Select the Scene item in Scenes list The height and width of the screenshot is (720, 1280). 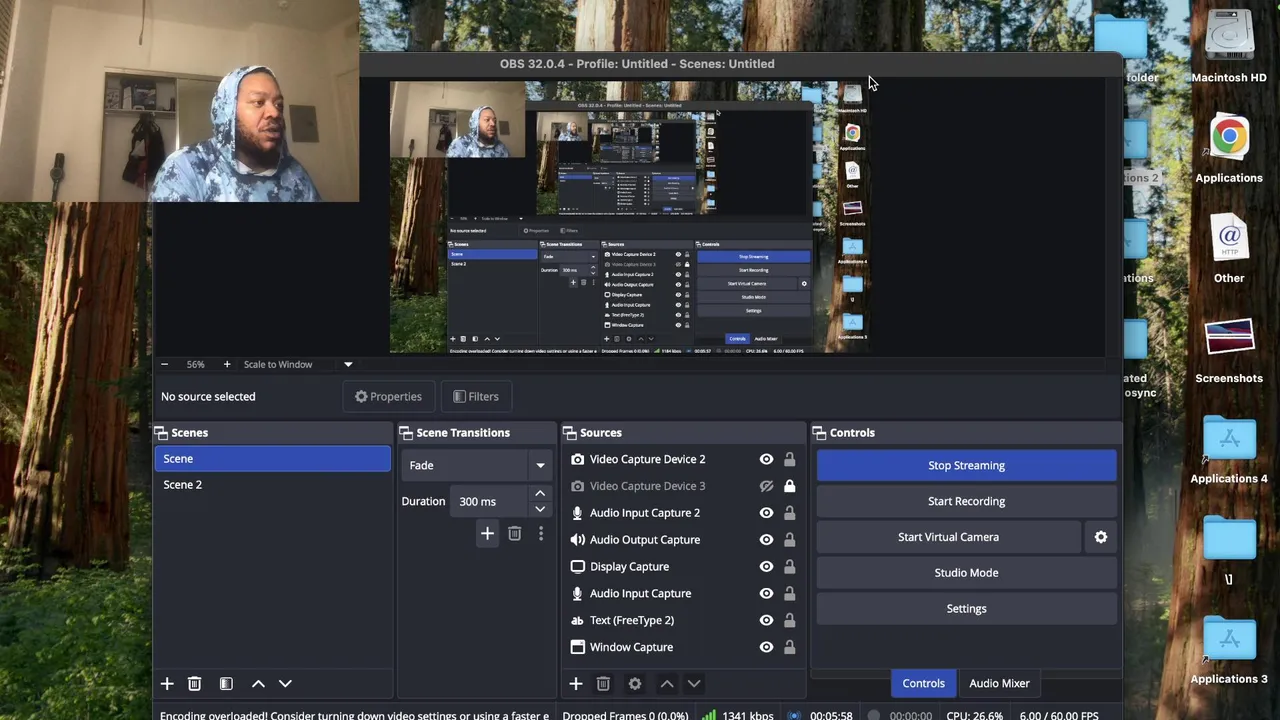point(272,459)
